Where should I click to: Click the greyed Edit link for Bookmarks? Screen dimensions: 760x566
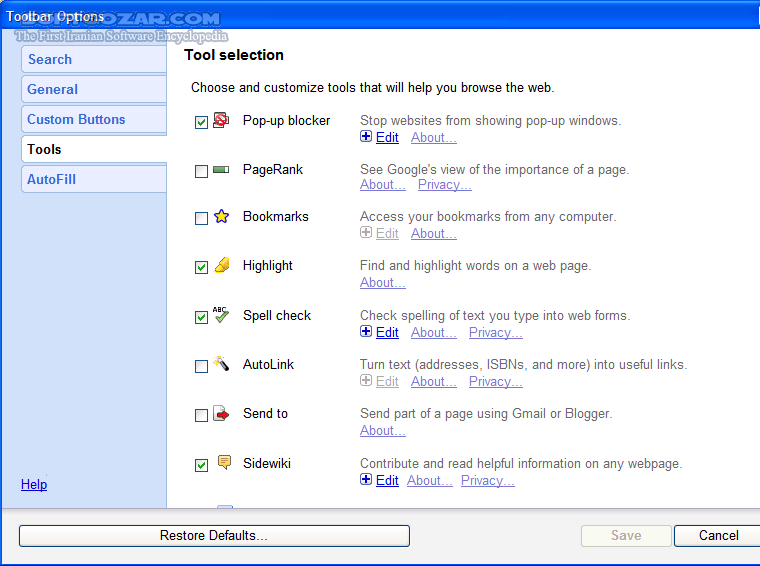pos(387,234)
